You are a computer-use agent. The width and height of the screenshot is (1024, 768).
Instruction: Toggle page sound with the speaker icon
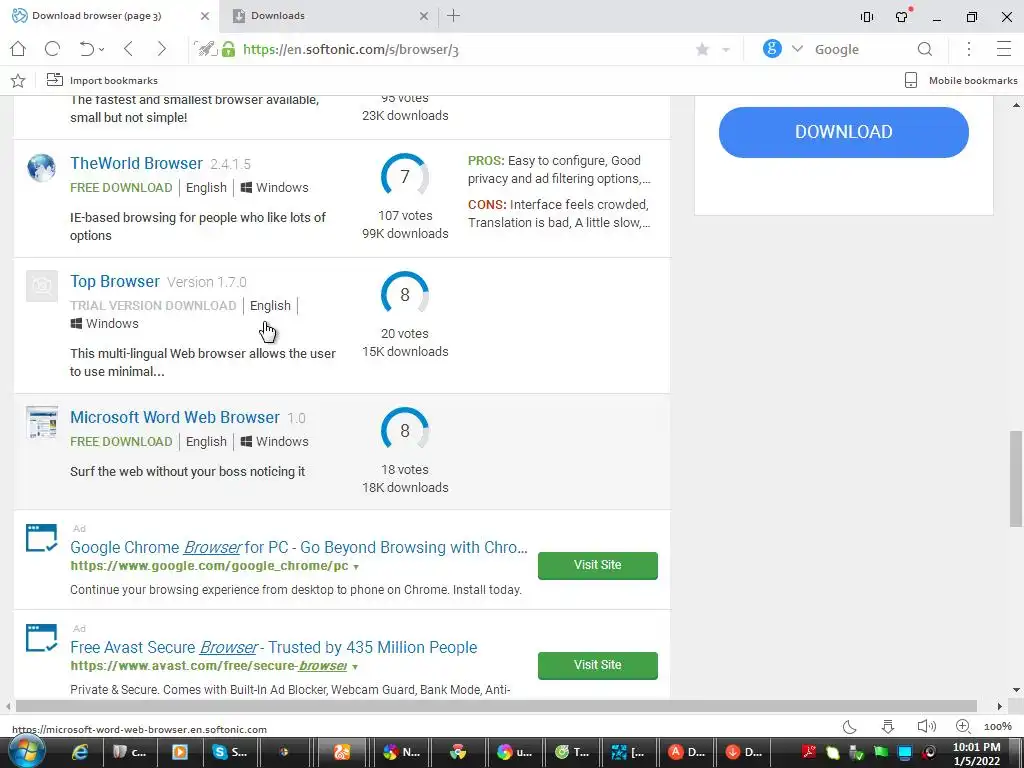[x=926, y=726]
